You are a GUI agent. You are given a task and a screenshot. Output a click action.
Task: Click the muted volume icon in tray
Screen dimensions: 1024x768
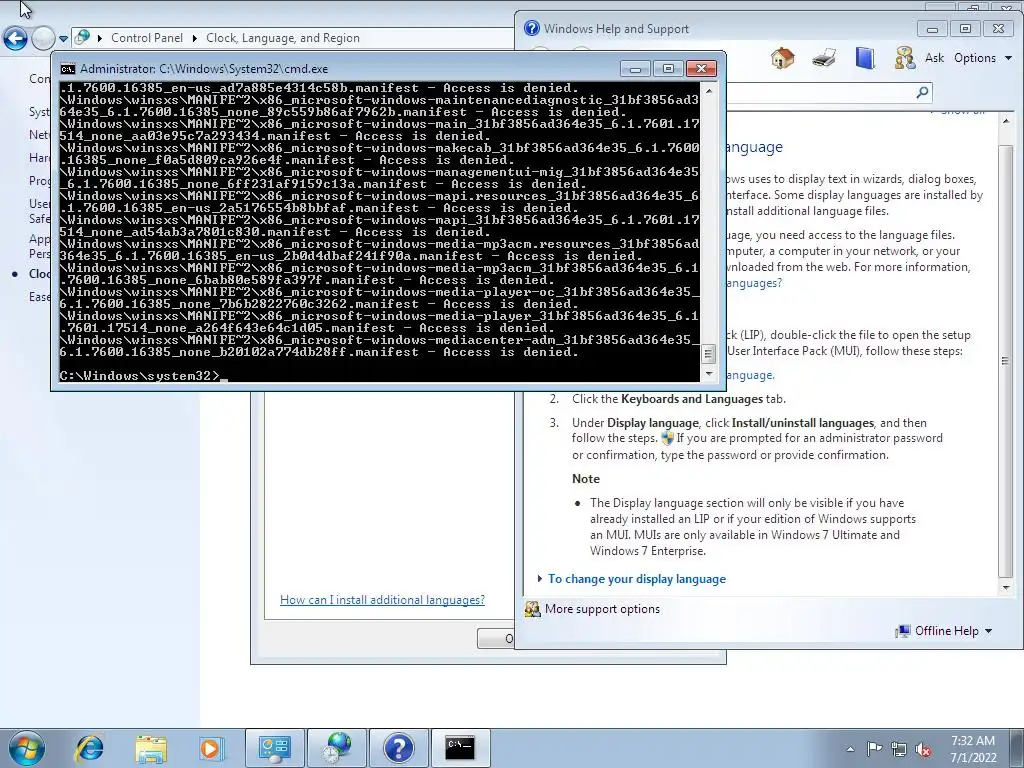point(923,749)
